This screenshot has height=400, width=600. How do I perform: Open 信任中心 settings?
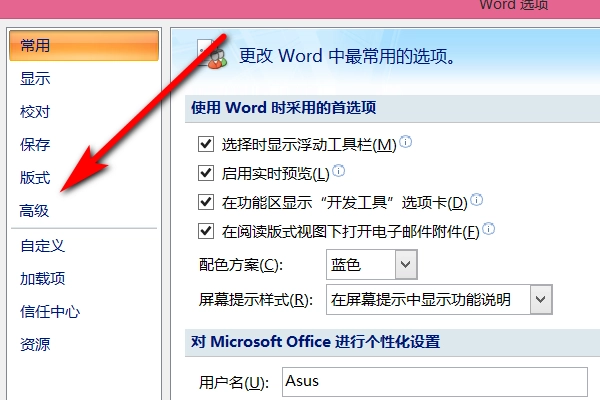(50, 312)
